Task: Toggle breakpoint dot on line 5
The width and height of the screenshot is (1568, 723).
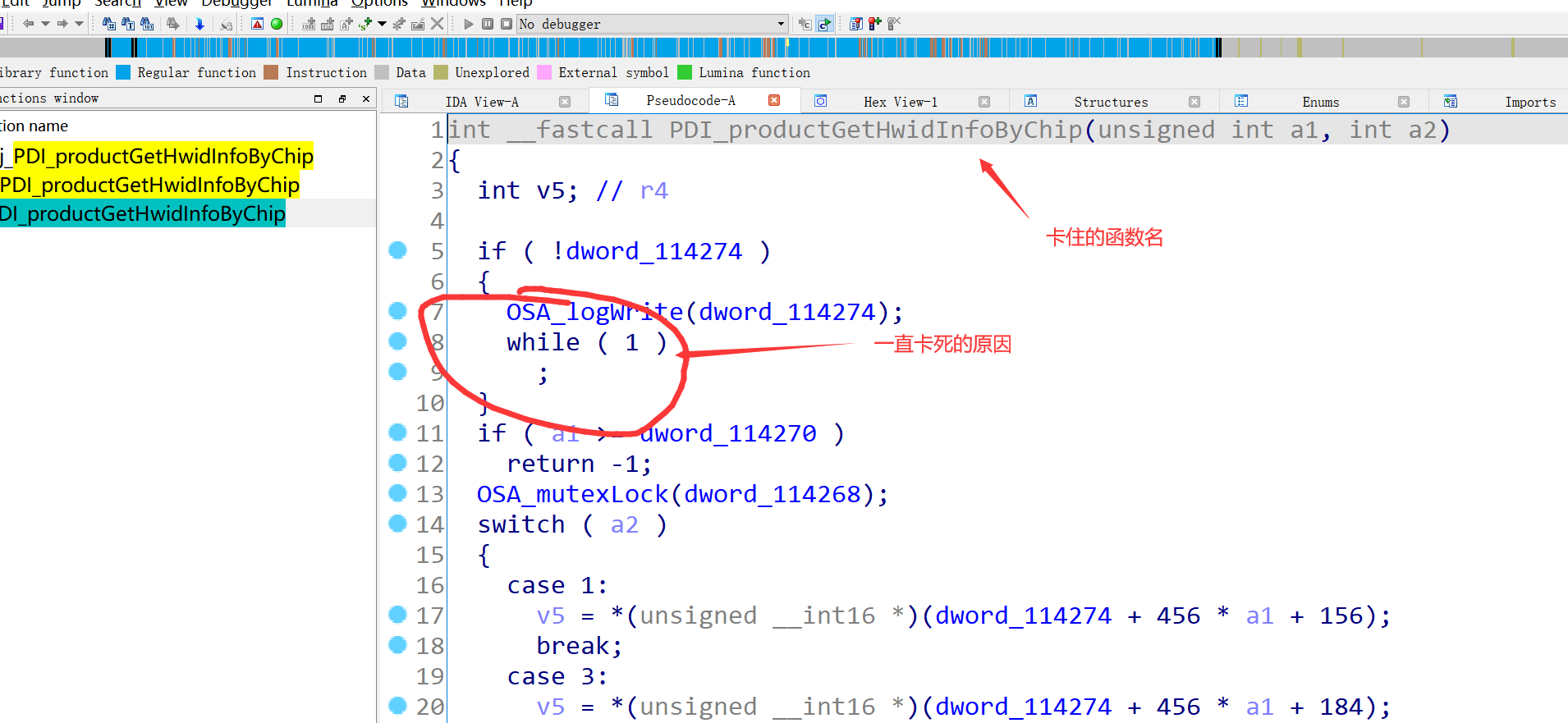Action: point(397,249)
